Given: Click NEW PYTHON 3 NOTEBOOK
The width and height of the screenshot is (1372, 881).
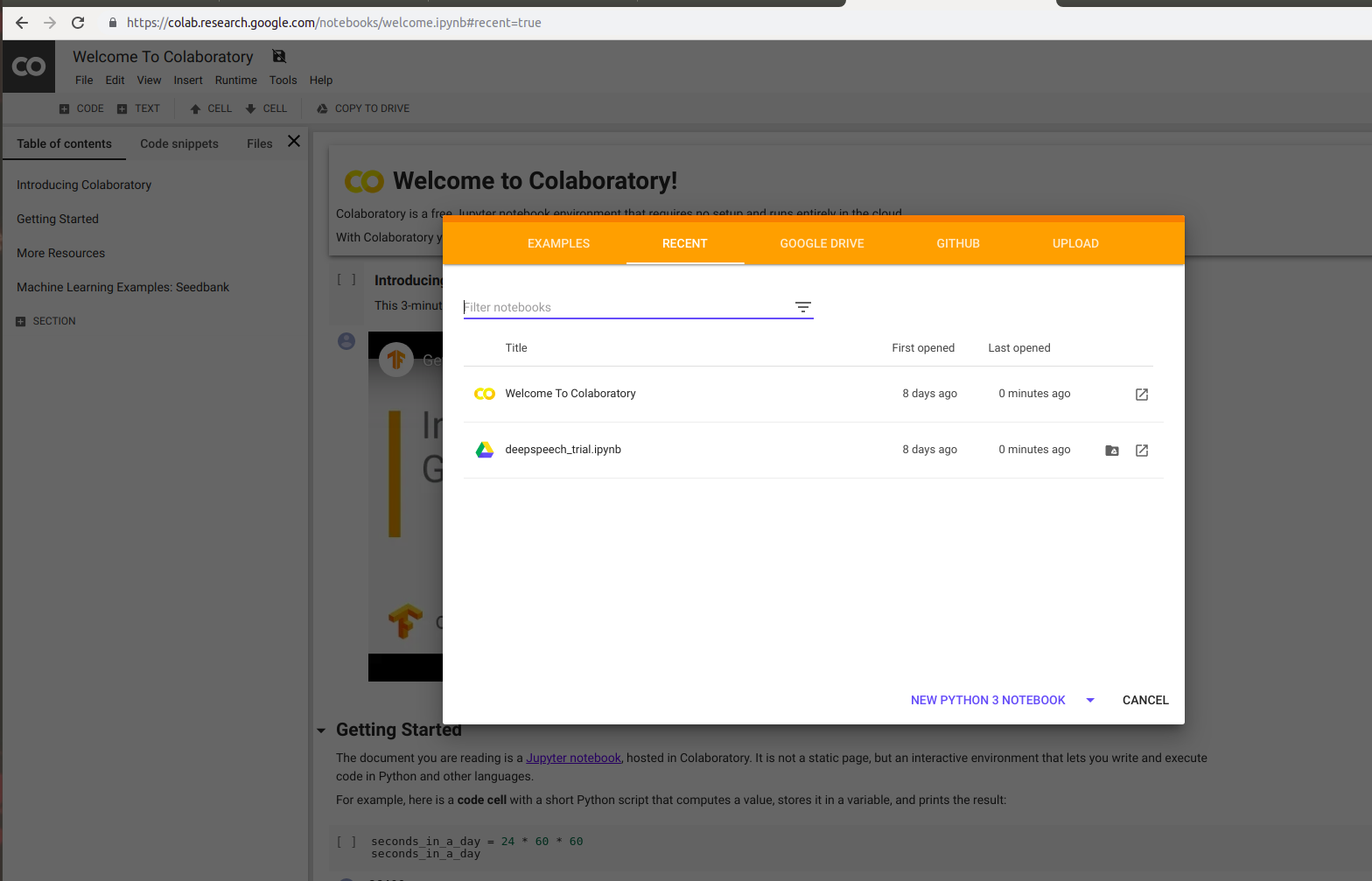Looking at the screenshot, I should [x=988, y=700].
